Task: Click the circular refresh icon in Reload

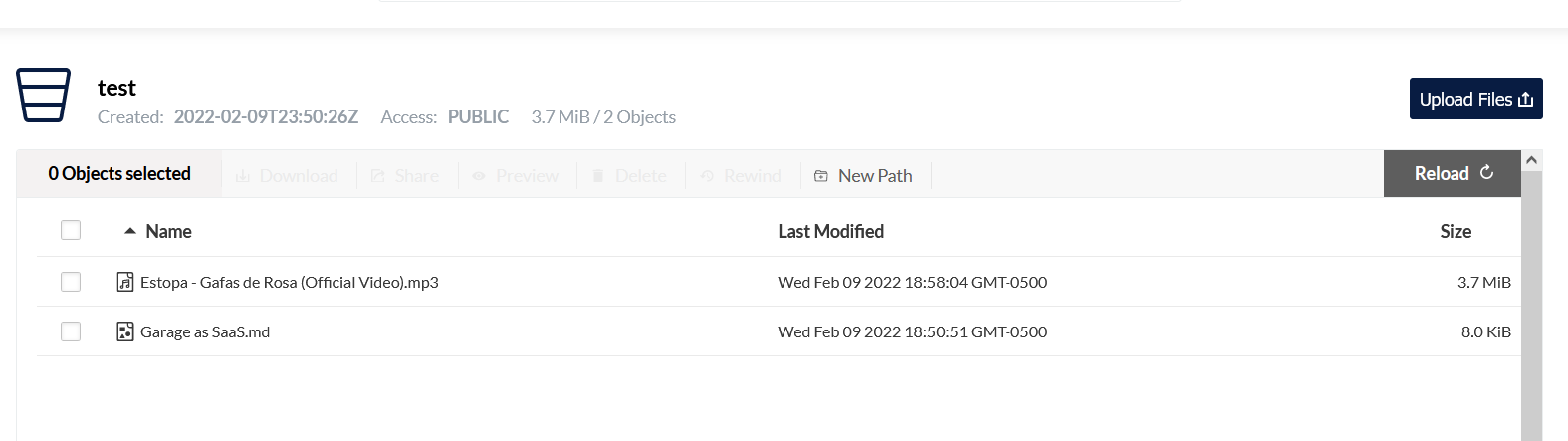Action: (x=1486, y=172)
